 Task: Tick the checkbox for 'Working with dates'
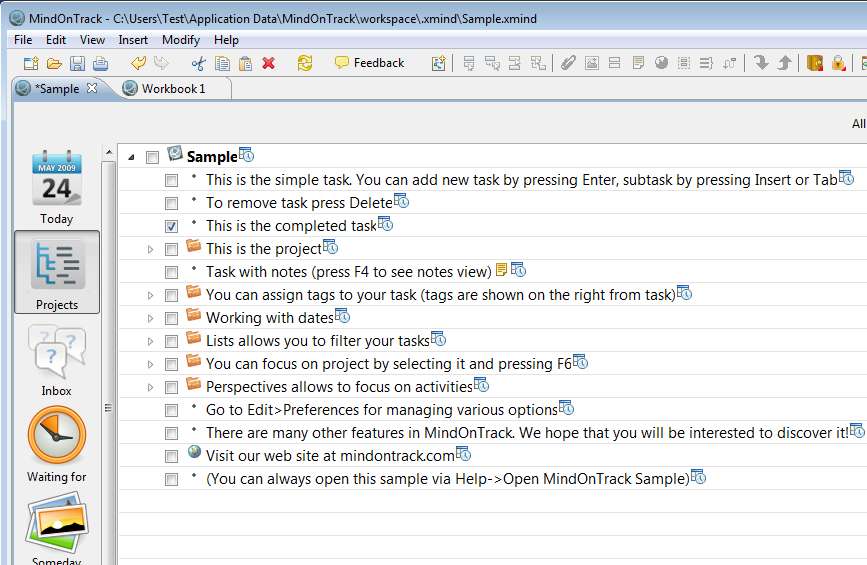pyautogui.click(x=172, y=318)
